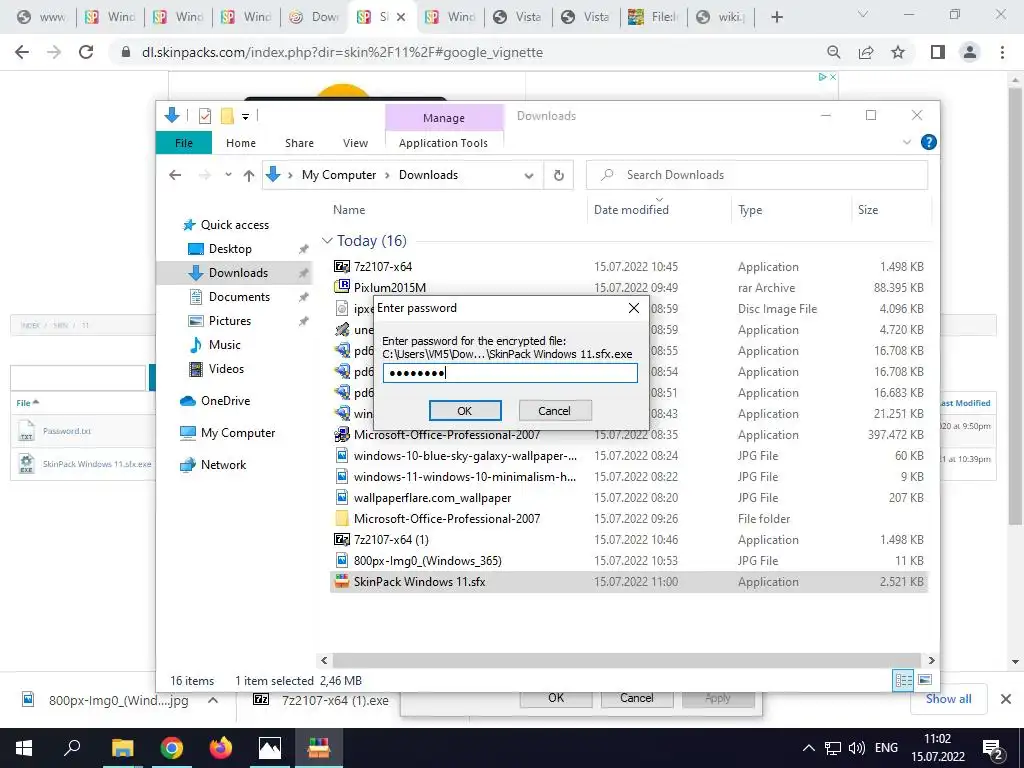Open Firefox from taskbar
The width and height of the screenshot is (1024, 768).
point(221,748)
